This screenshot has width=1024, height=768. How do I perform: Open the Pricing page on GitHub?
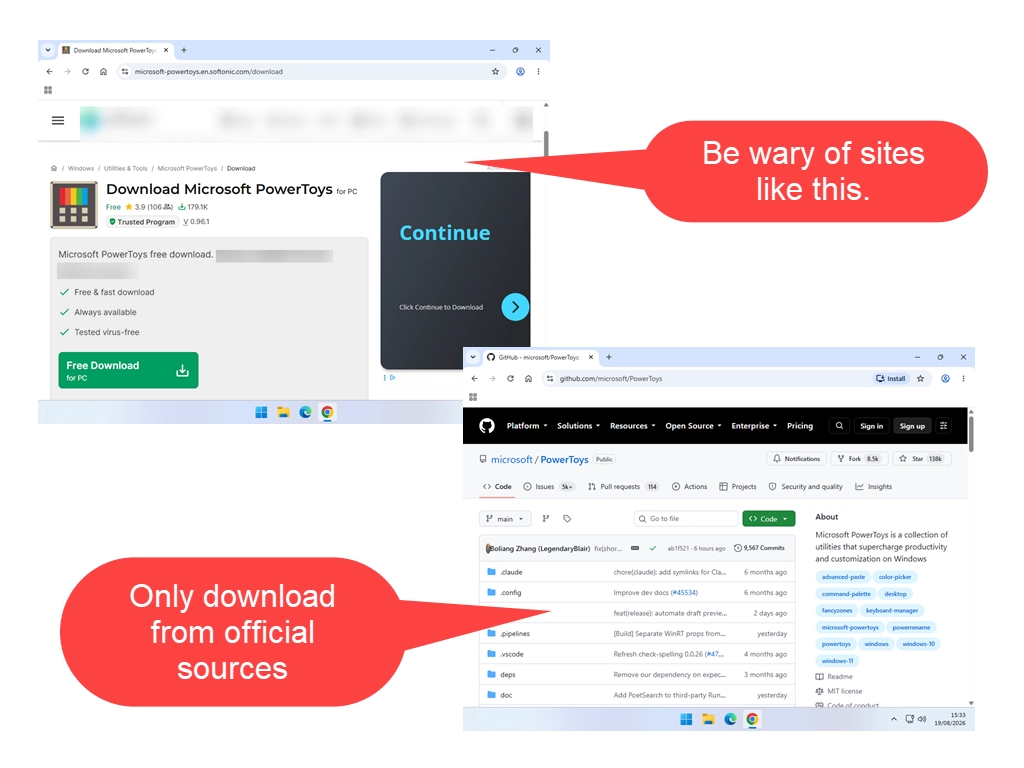[x=799, y=426]
